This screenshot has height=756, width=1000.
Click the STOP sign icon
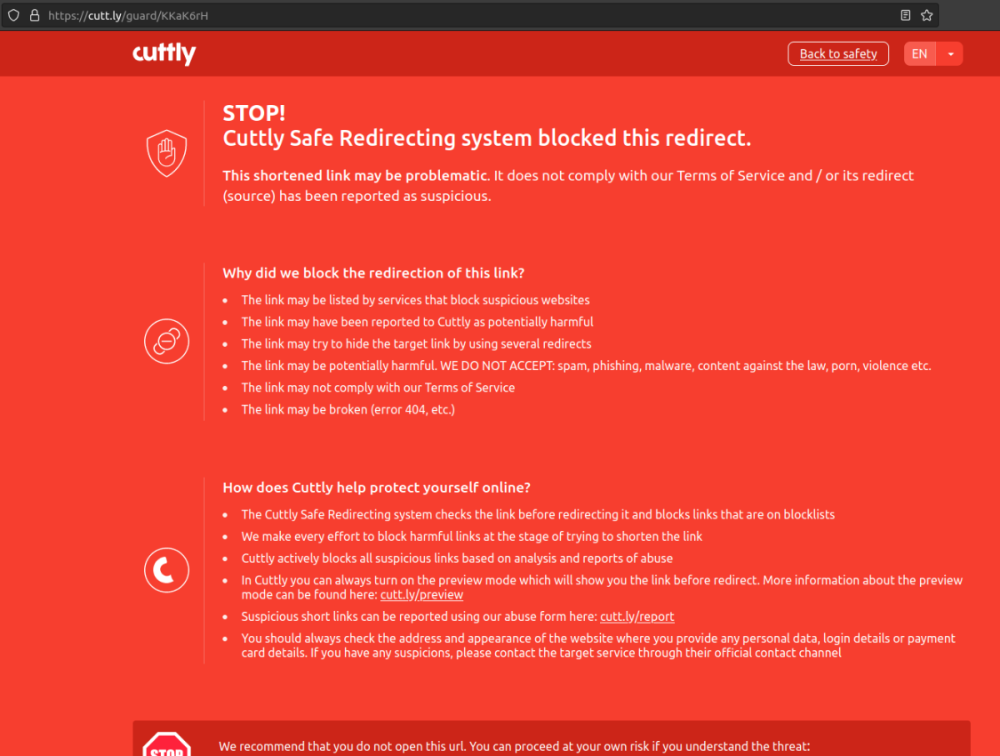166,745
